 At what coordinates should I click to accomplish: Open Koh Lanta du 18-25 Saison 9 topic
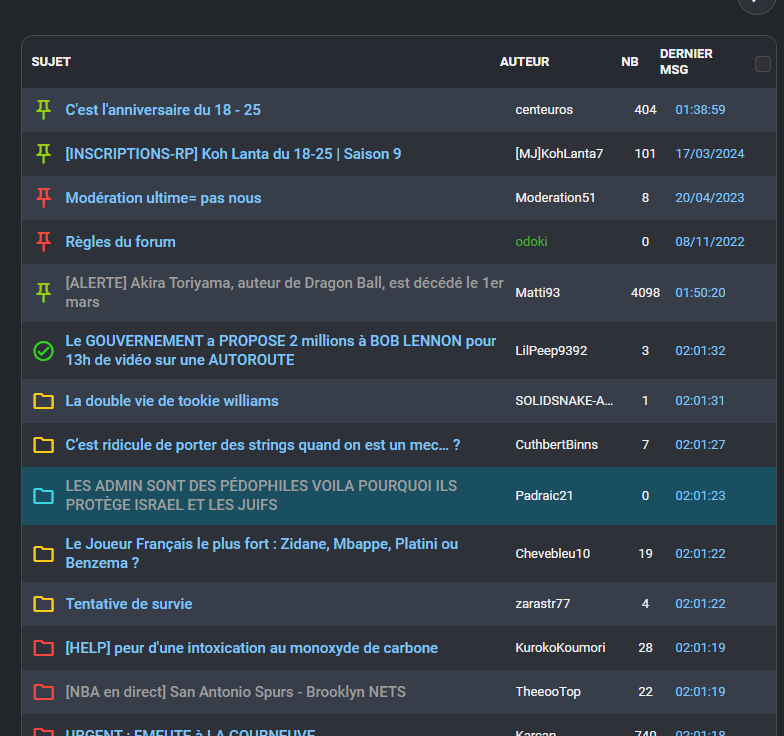[233, 154]
